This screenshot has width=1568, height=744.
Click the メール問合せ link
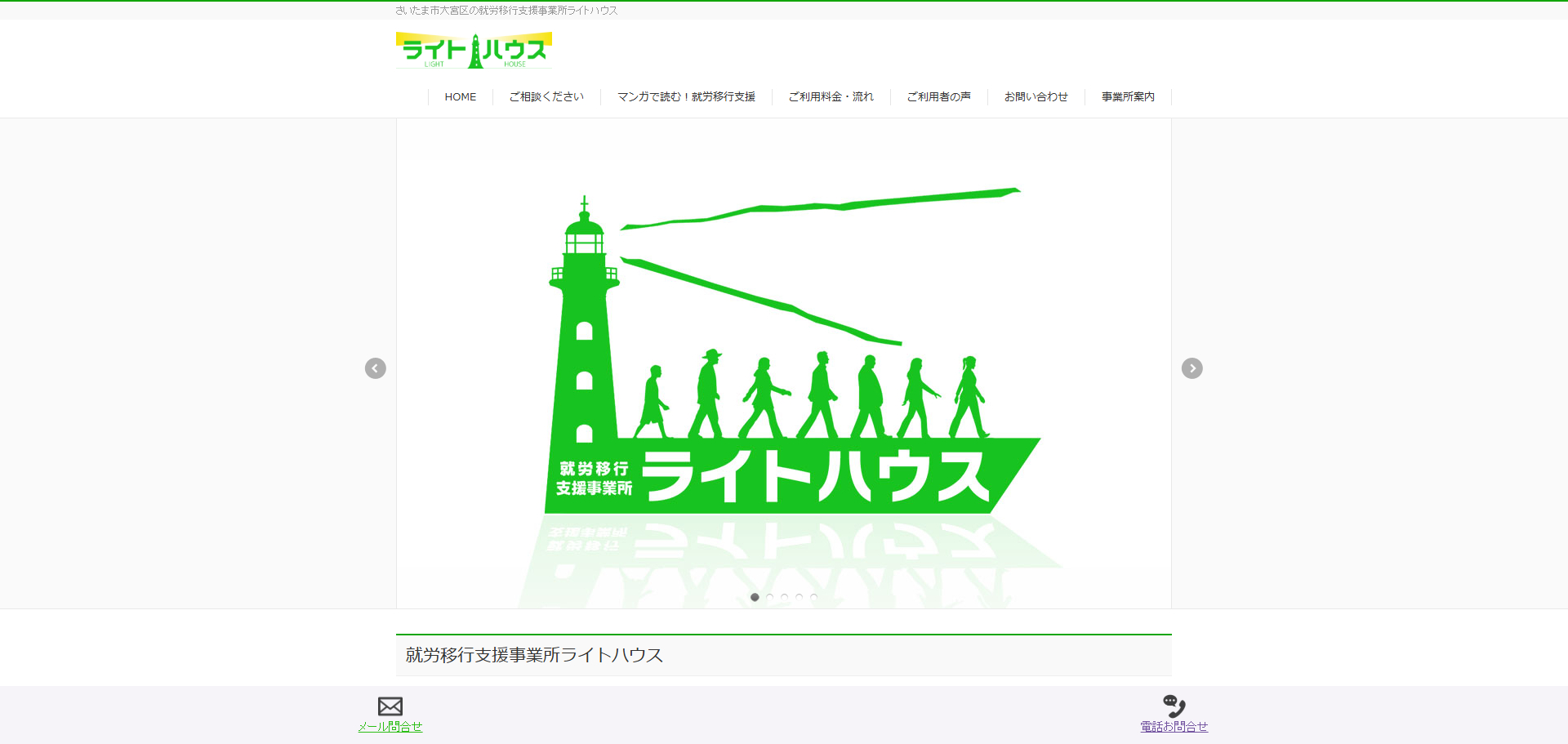(390, 726)
